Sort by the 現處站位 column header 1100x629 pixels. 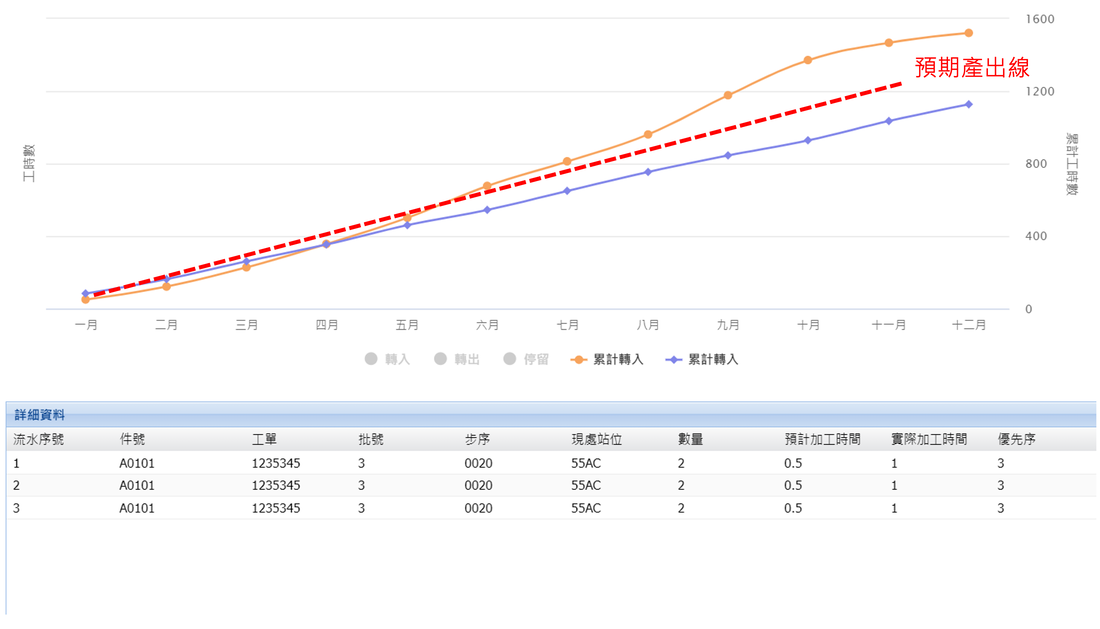click(597, 439)
